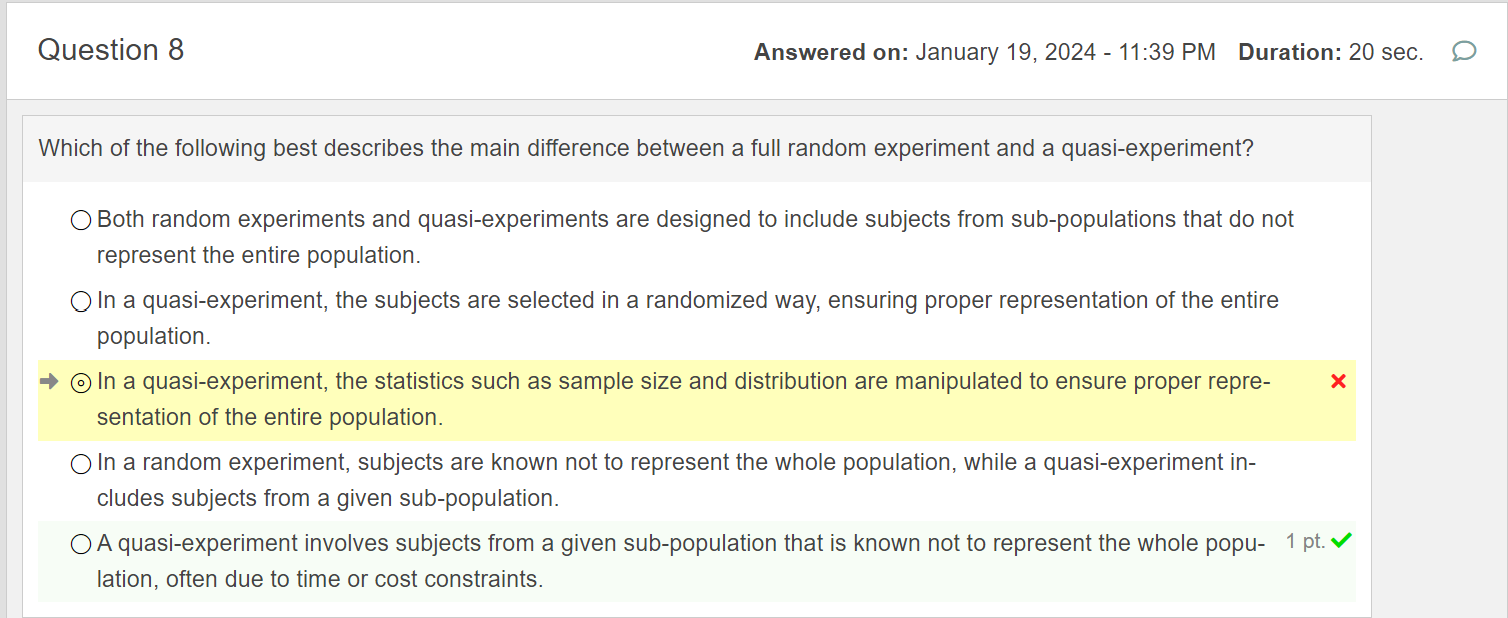Pick the 'A quasi-experiment involves subjects' radio button
1508x618 pixels.
[x=82, y=544]
